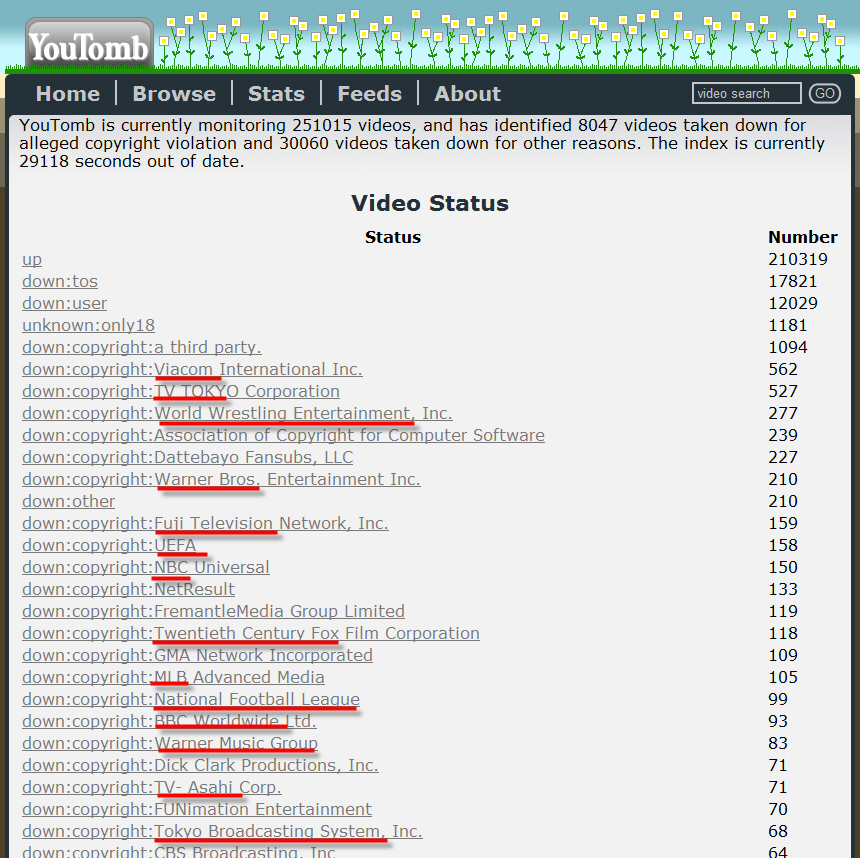The width and height of the screenshot is (860, 858).
Task: Select the 99 count for National Football League
Action: point(778,699)
